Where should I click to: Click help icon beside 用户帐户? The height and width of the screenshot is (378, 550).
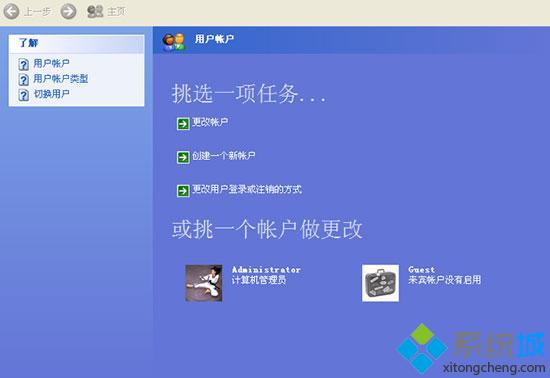click(24, 65)
